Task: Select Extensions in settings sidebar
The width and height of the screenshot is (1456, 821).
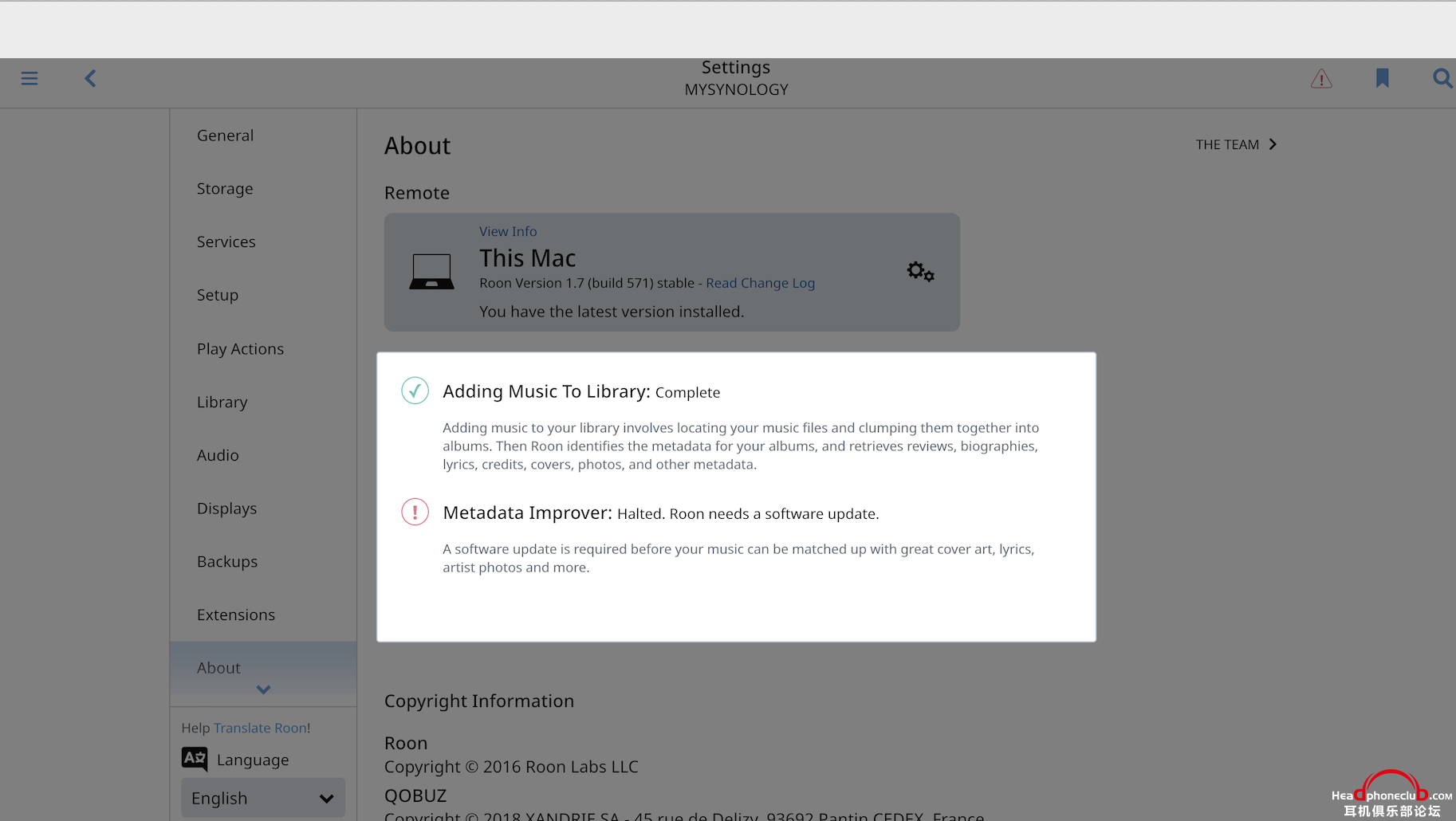Action: click(263, 615)
